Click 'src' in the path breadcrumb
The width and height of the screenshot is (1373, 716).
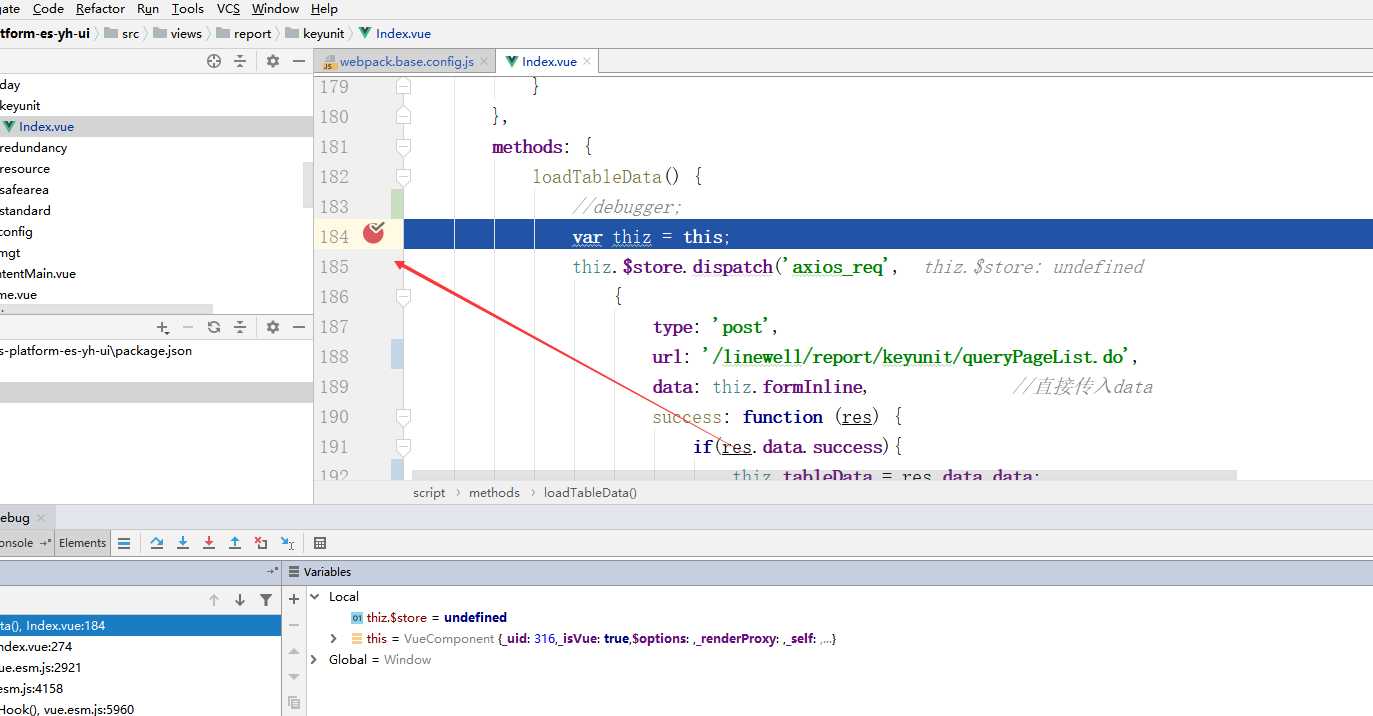[x=131, y=33]
